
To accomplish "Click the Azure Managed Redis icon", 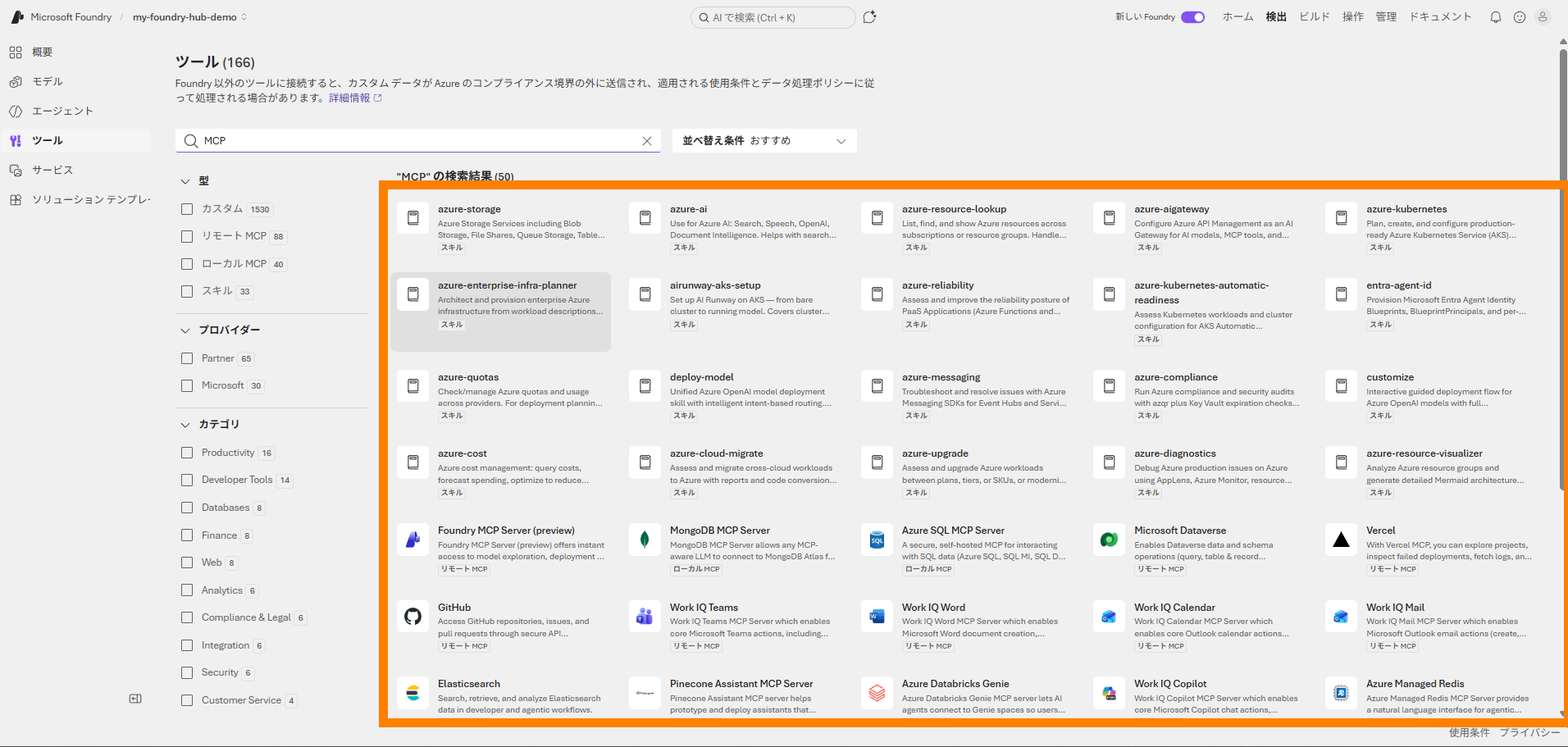I will click(x=1341, y=693).
